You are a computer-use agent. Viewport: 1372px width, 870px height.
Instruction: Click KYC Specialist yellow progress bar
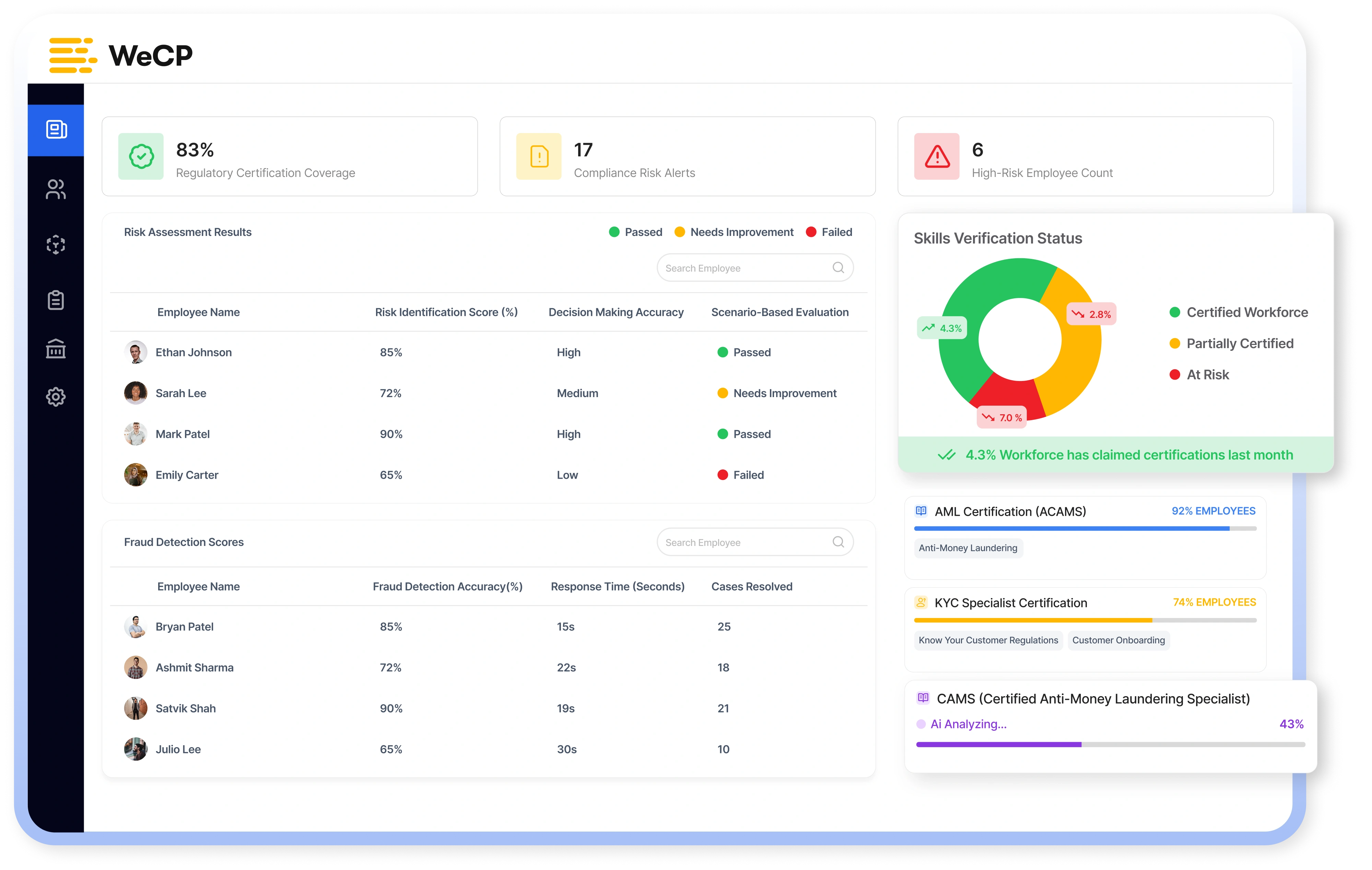(x=1085, y=621)
